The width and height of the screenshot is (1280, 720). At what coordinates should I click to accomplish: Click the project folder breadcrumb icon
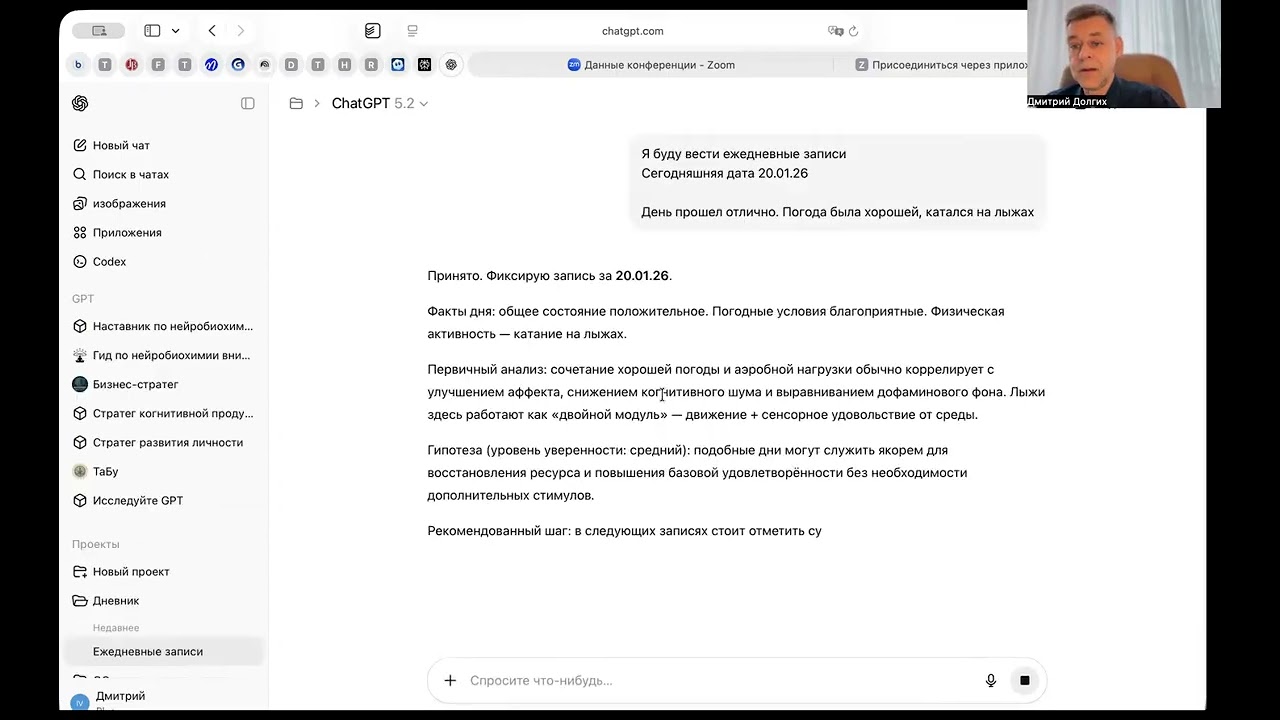click(296, 103)
